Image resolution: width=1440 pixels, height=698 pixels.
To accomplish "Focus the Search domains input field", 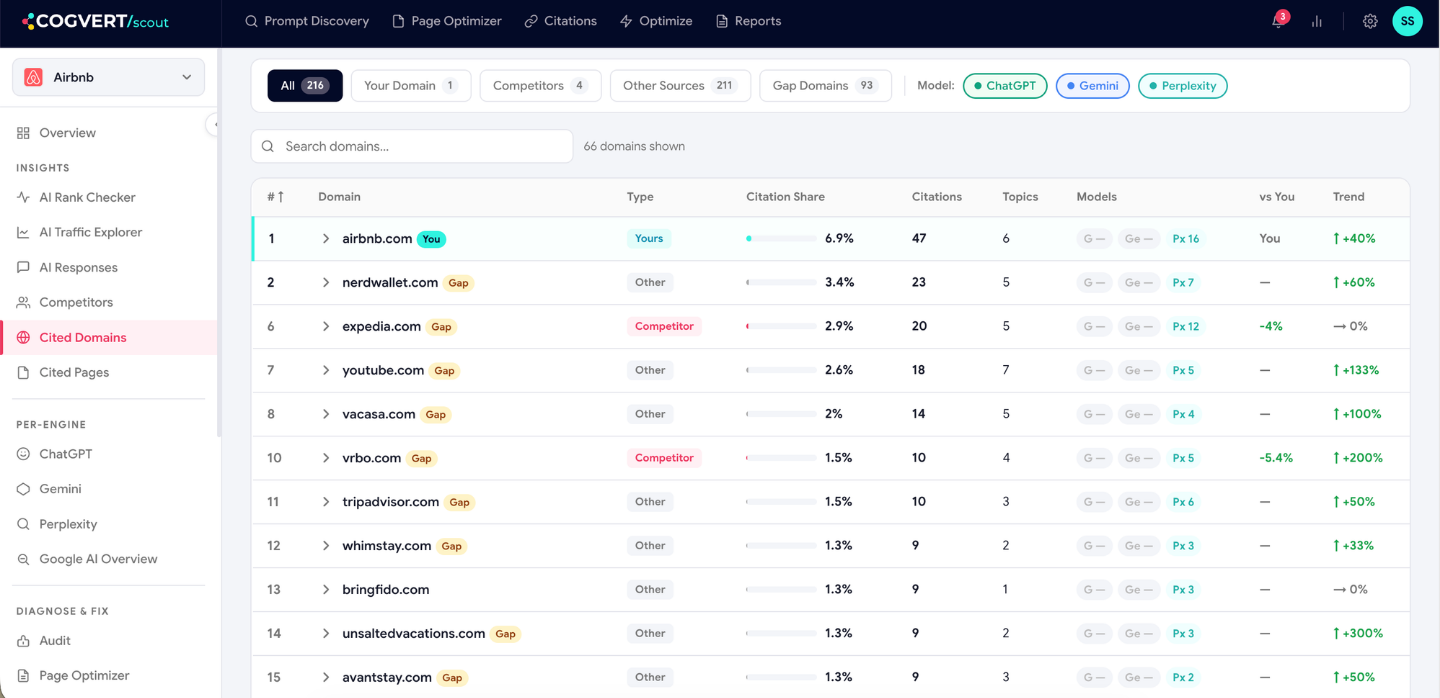I will 412,146.
